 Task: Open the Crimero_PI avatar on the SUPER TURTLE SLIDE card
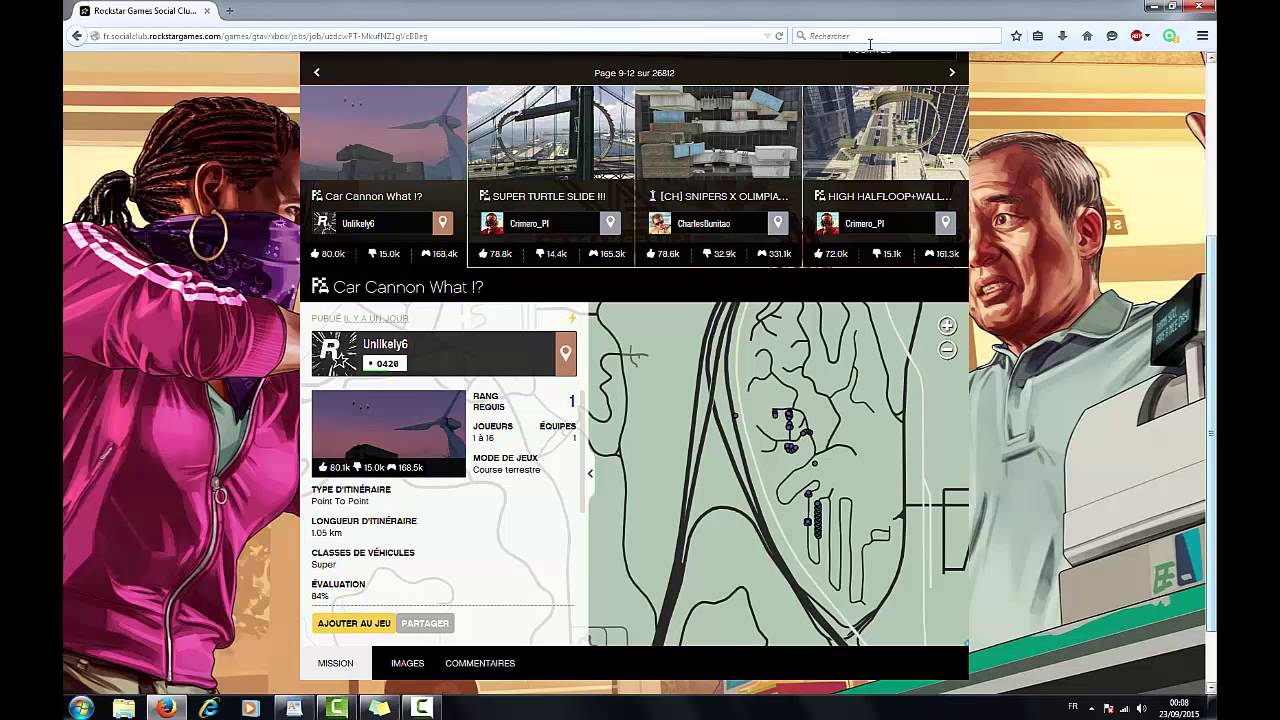tap(492, 223)
